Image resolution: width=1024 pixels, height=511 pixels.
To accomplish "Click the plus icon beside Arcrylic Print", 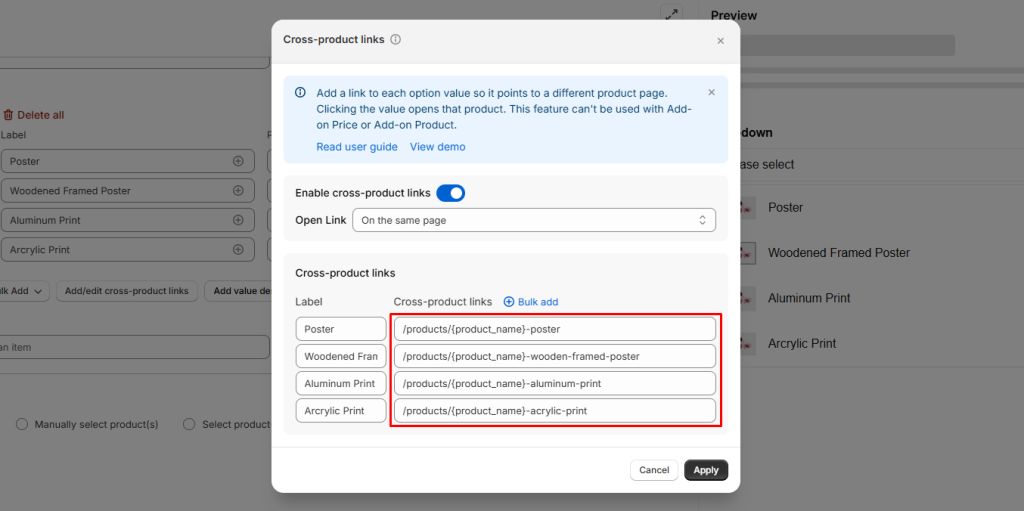I will [238, 250].
